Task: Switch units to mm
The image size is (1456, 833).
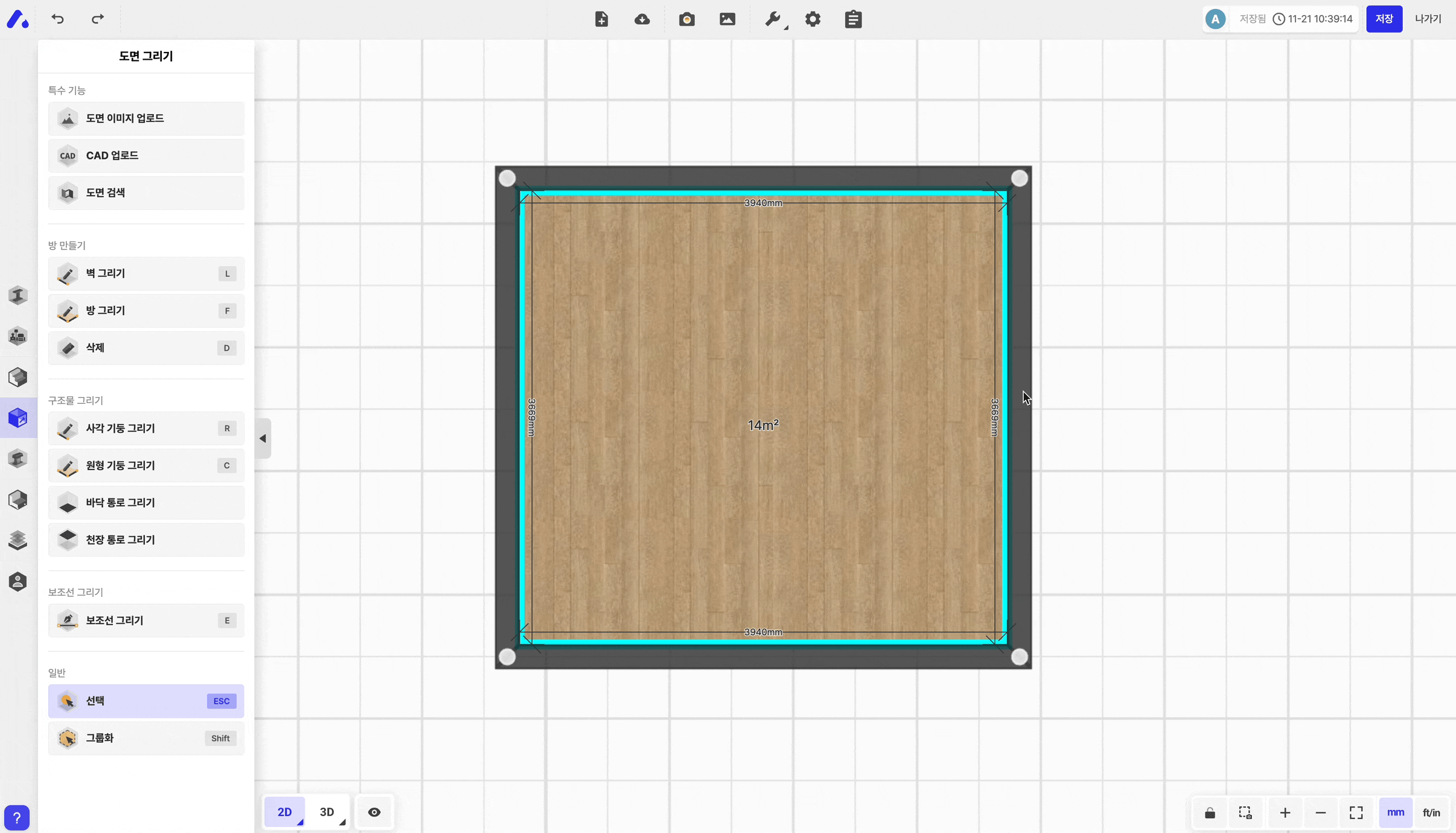Action: coord(1395,812)
